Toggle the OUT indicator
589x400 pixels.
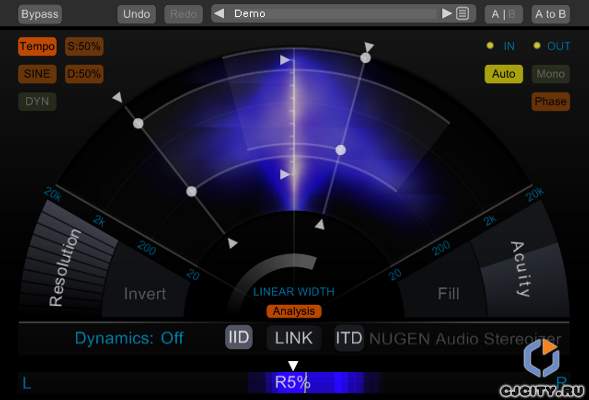pos(537,45)
